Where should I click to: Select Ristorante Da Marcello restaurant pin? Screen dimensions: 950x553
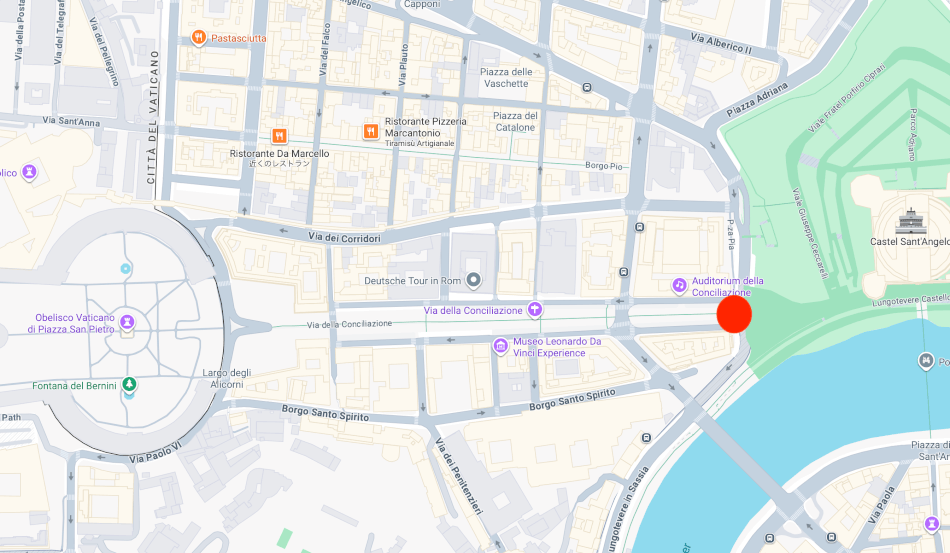pos(279,136)
